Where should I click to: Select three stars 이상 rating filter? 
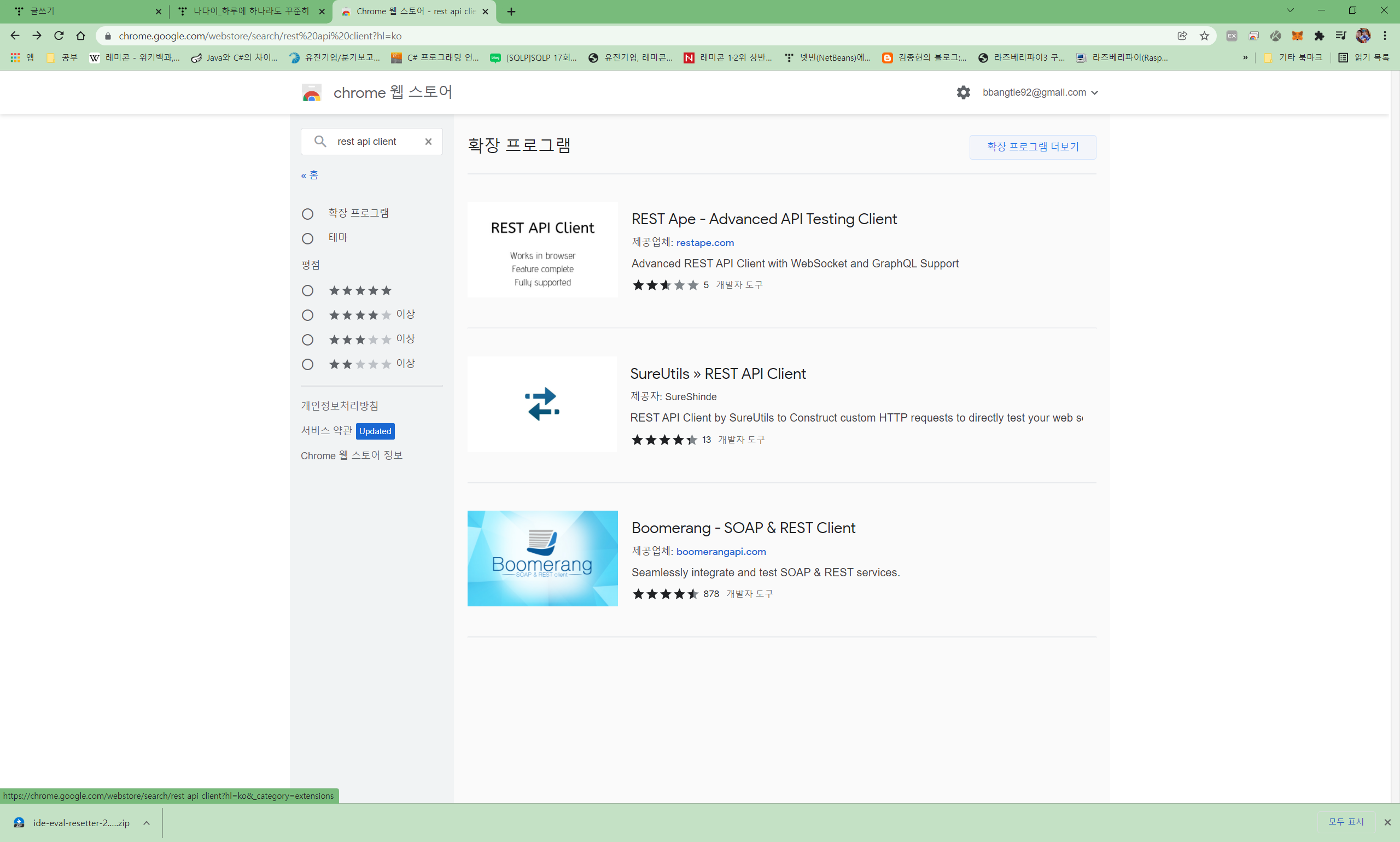pos(307,340)
